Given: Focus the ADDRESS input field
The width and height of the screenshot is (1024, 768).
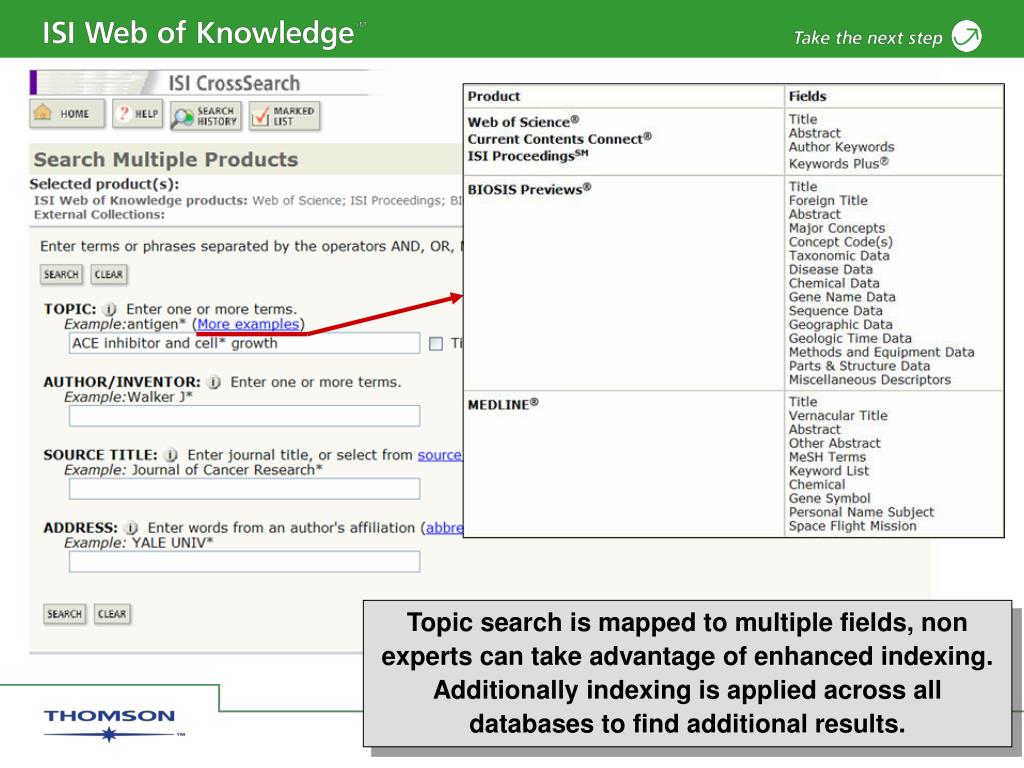Looking at the screenshot, I should [244, 562].
